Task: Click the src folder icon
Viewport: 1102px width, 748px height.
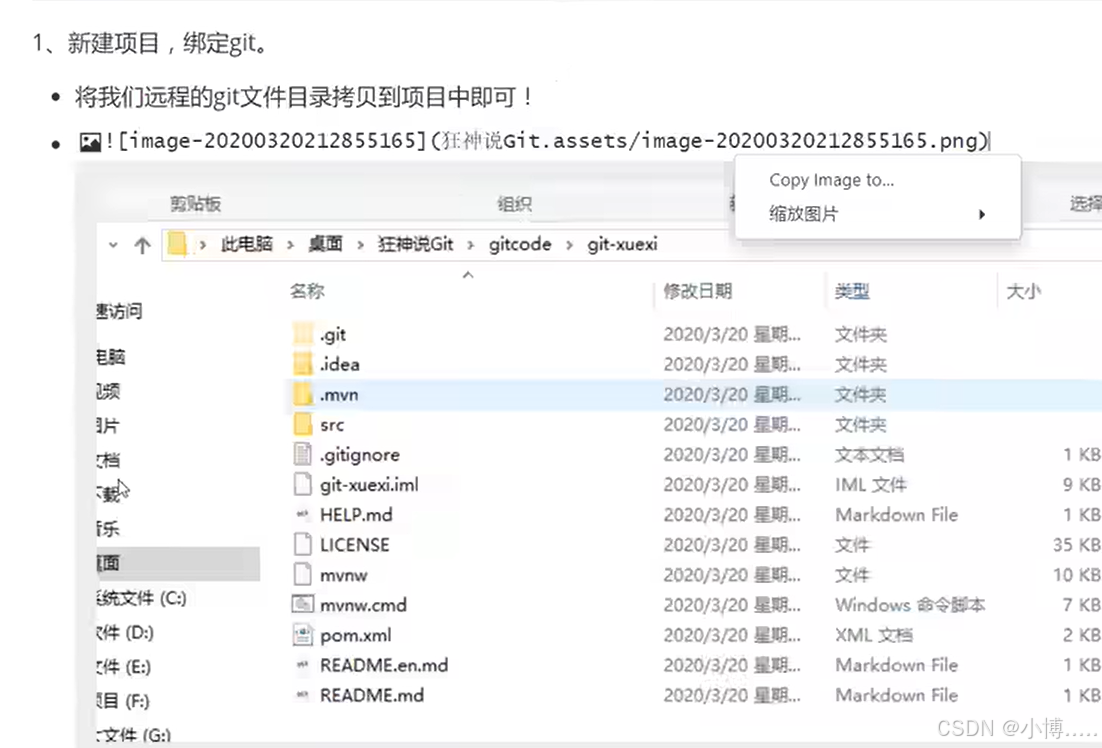Action: point(303,425)
